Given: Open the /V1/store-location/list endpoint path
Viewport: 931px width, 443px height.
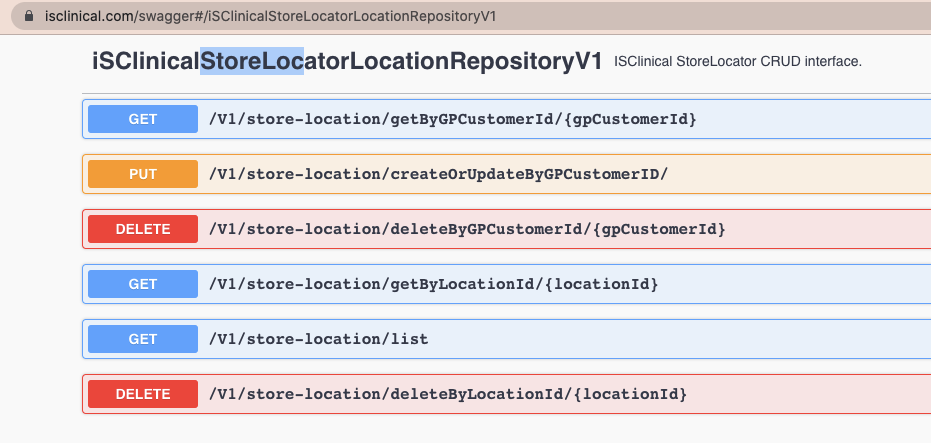Looking at the screenshot, I should coord(318,339).
